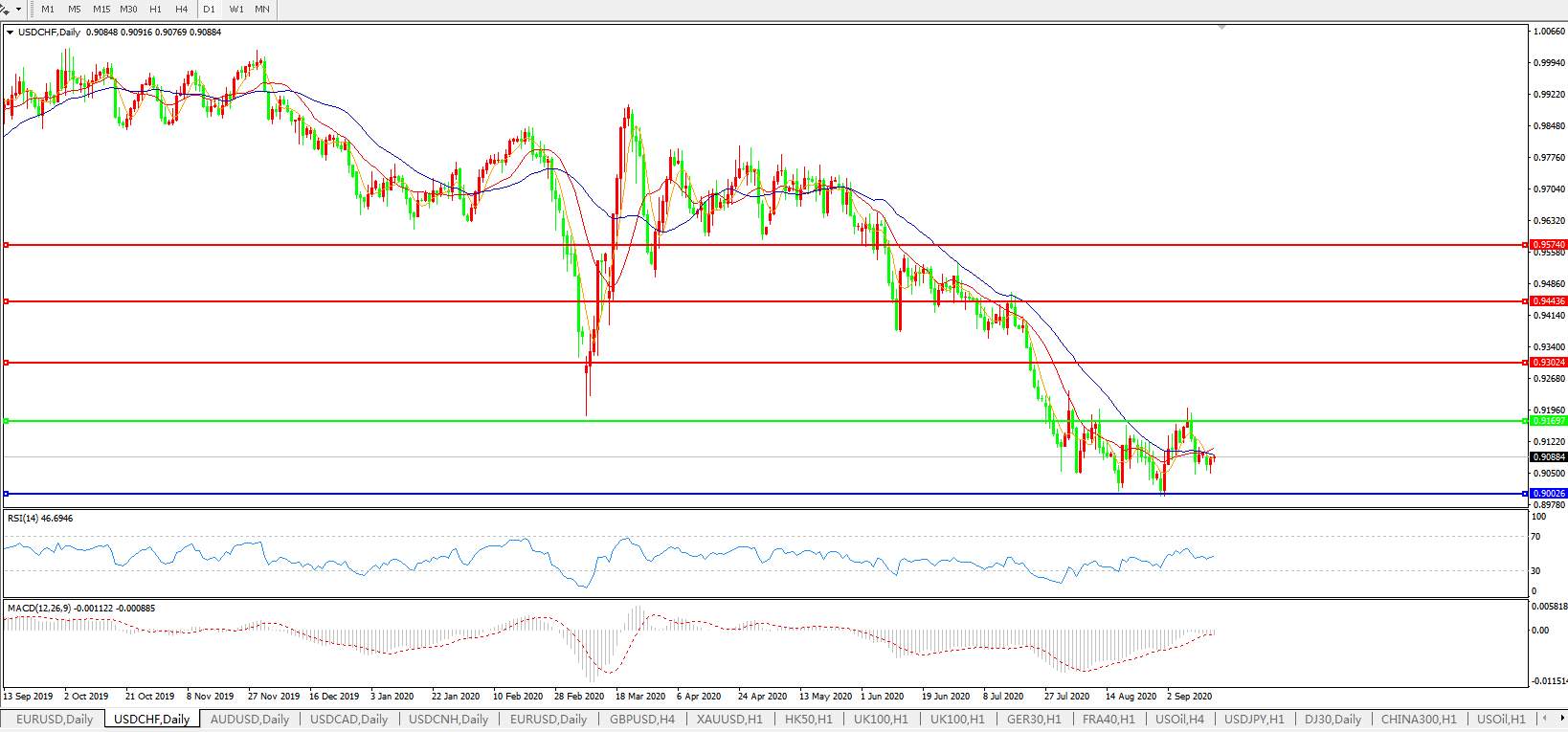Image resolution: width=1568 pixels, height=732 pixels.
Task: Open the first EURUSD,Daily tab
Action: coord(55,719)
